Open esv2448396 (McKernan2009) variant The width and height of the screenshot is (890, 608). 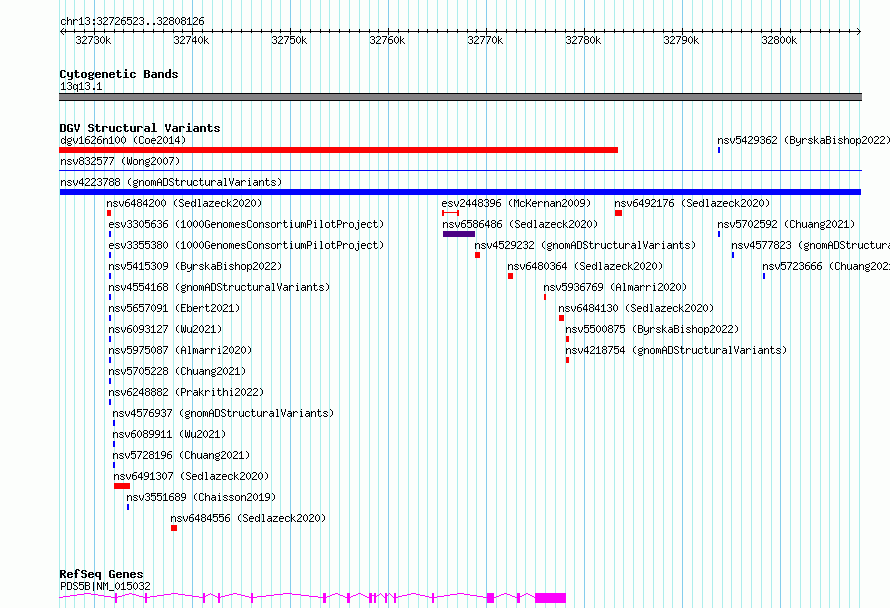[x=516, y=203]
